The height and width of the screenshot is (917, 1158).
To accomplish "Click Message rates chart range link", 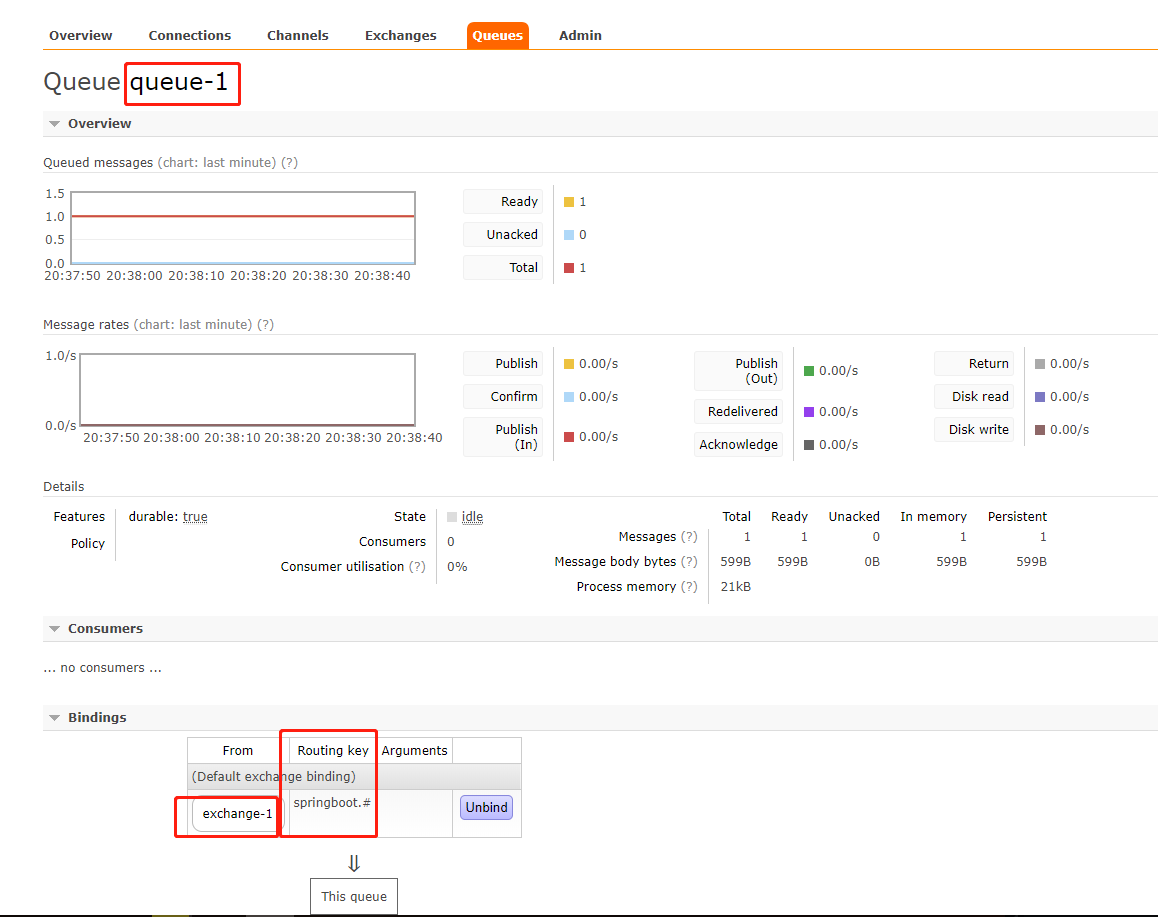I will pyautogui.click(x=193, y=324).
